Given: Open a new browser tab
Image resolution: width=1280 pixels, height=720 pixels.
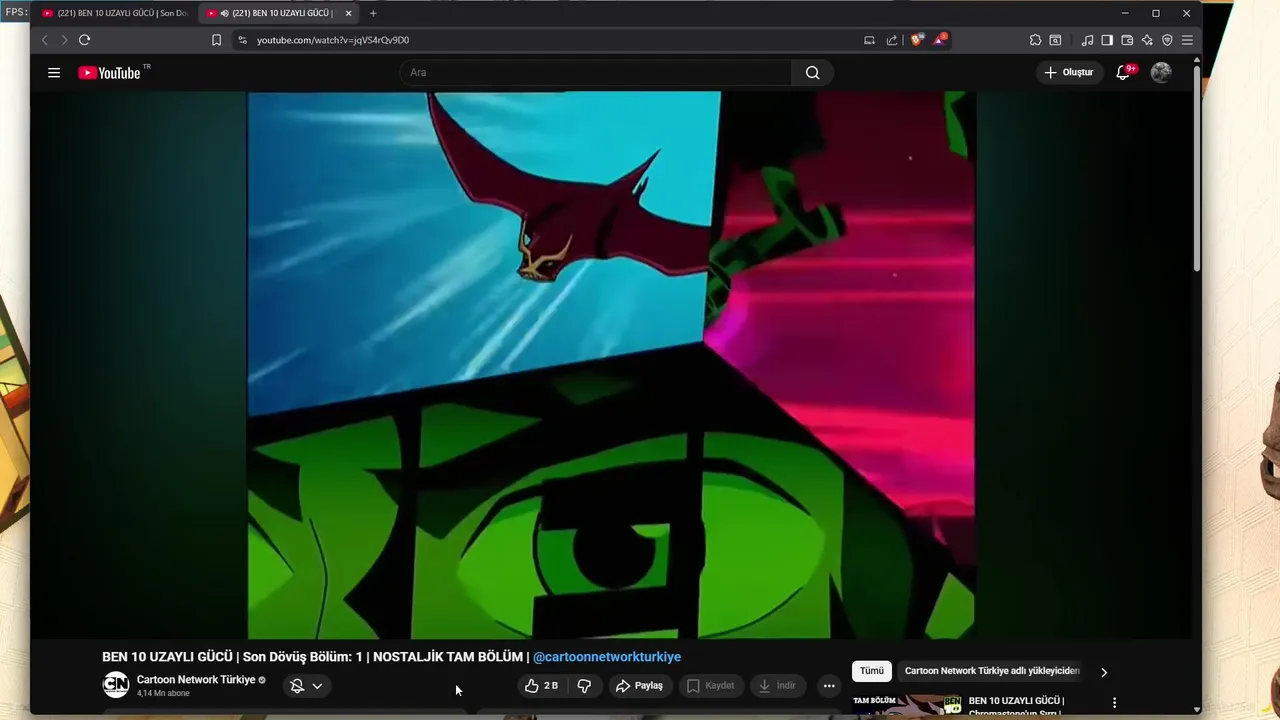Looking at the screenshot, I should pos(373,13).
